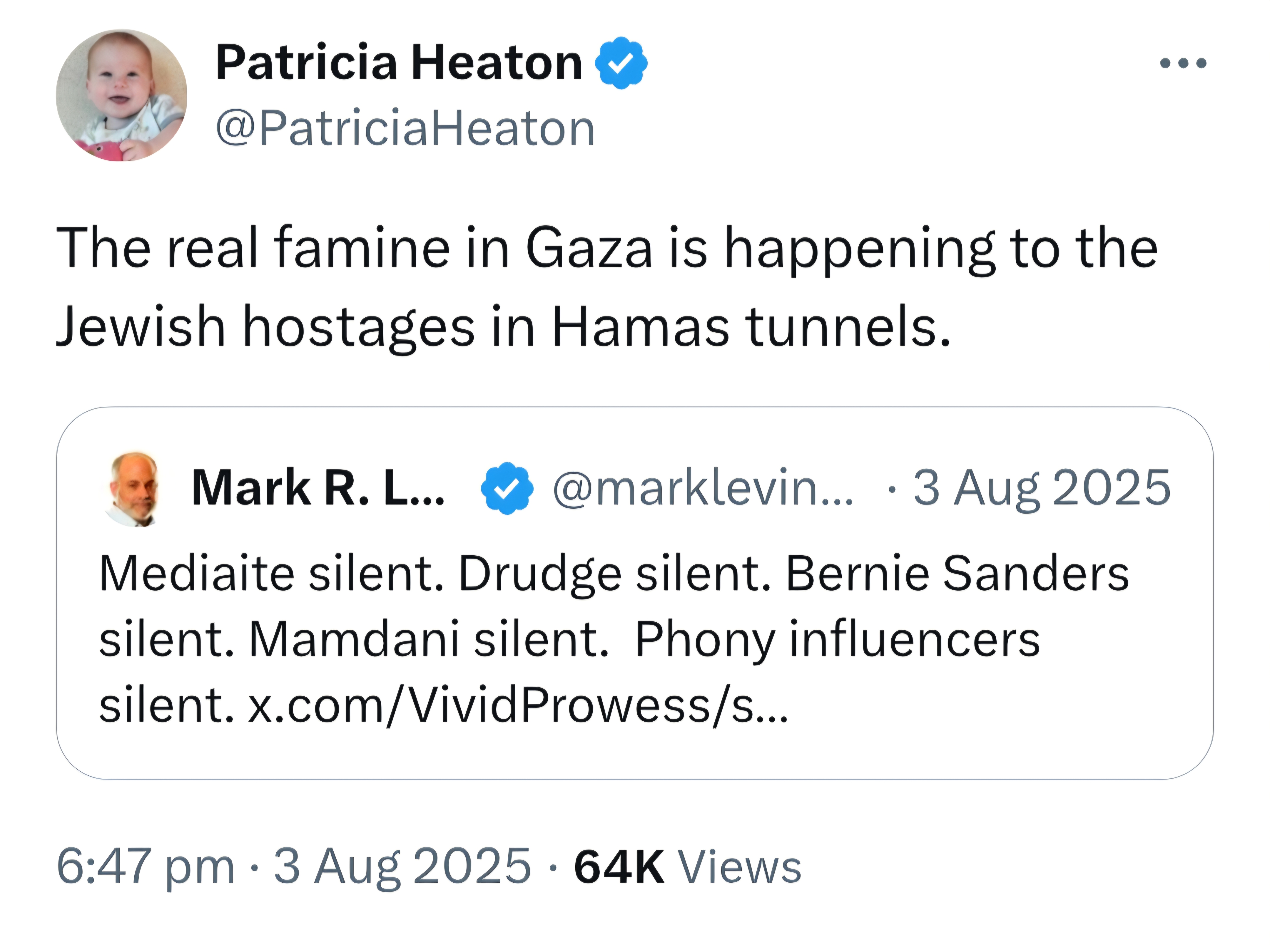Open Patricia Heaton's baby photo avatar
The height and width of the screenshot is (952, 1270).
tap(121, 95)
